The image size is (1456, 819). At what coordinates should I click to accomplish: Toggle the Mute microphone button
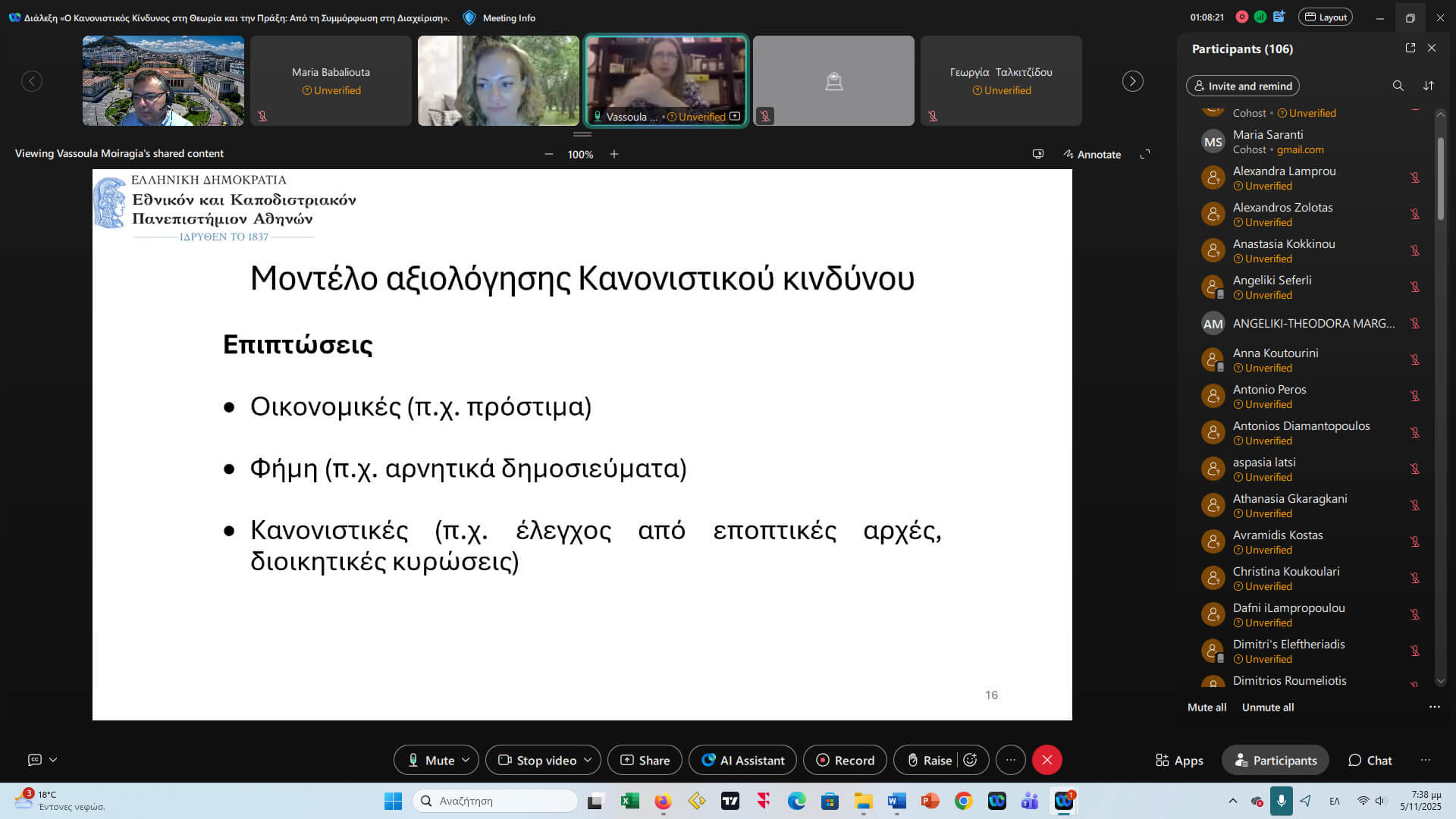431,760
